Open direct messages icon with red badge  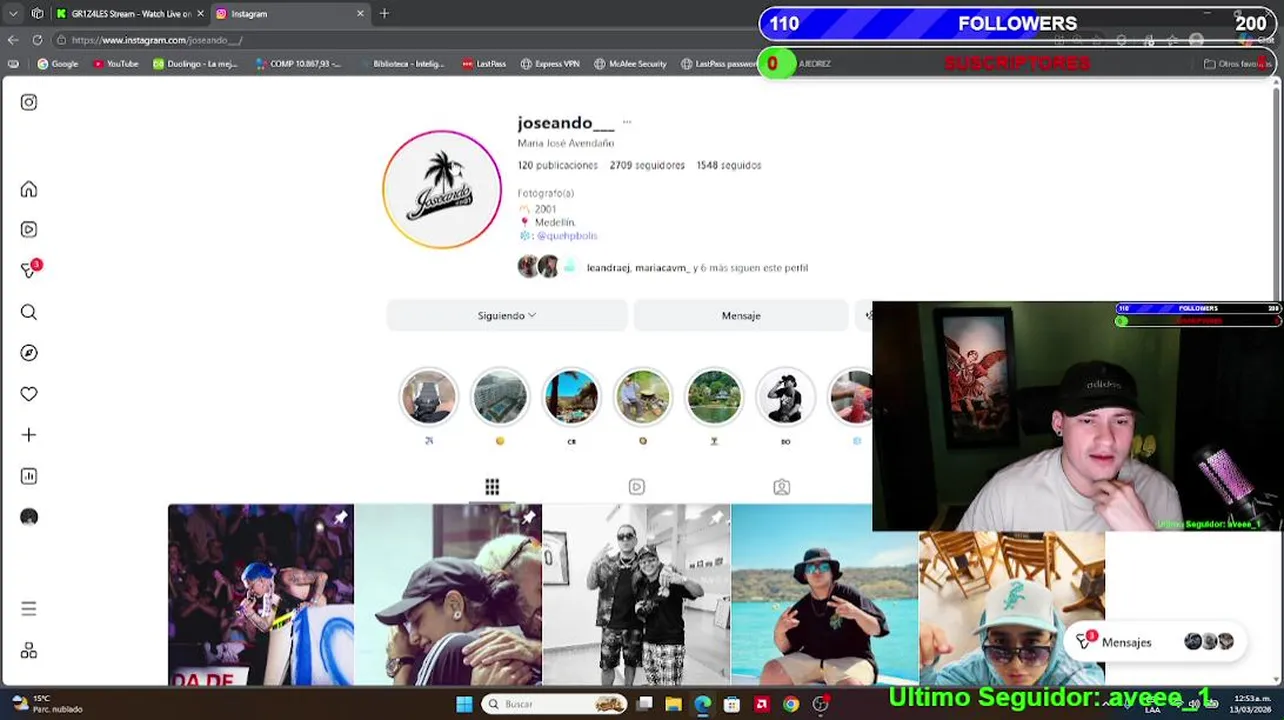click(x=30, y=270)
